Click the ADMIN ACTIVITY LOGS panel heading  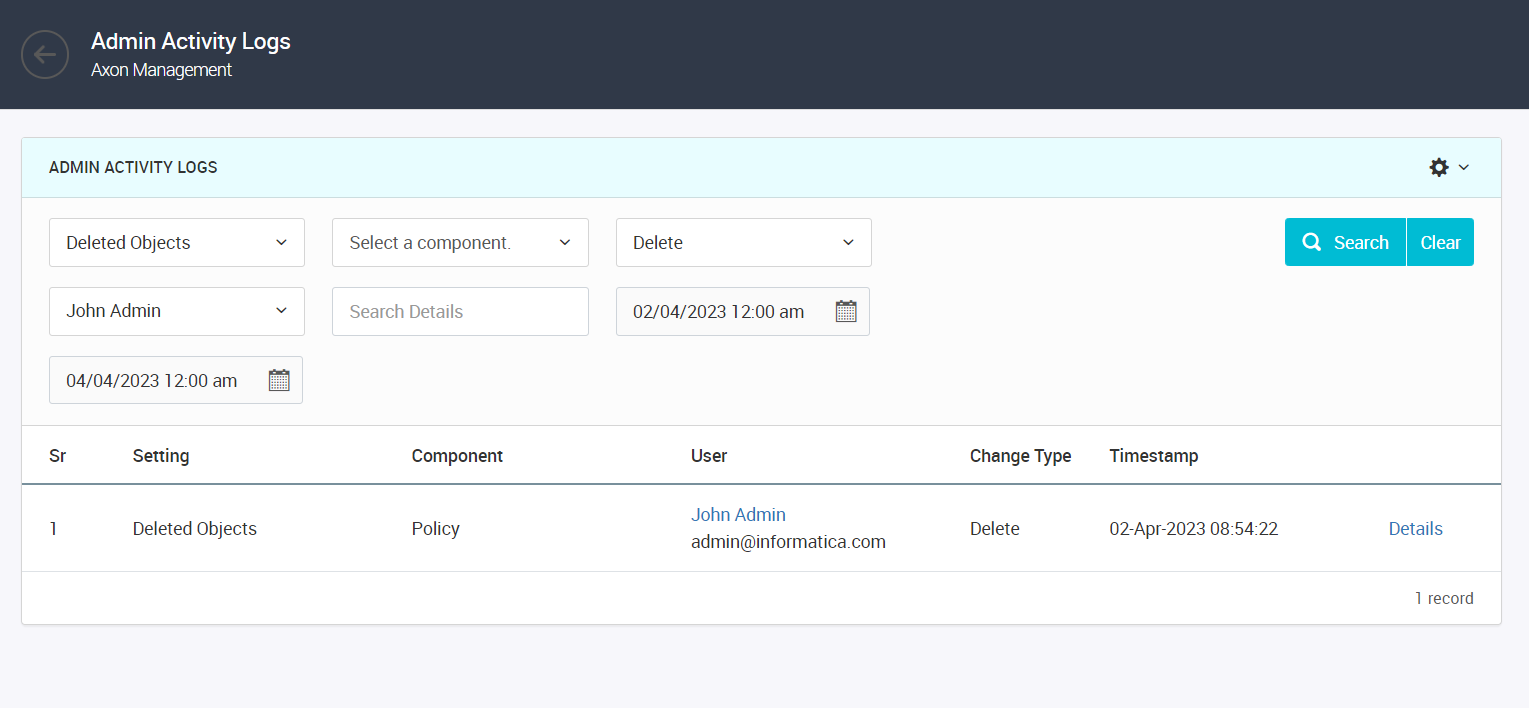[133, 167]
